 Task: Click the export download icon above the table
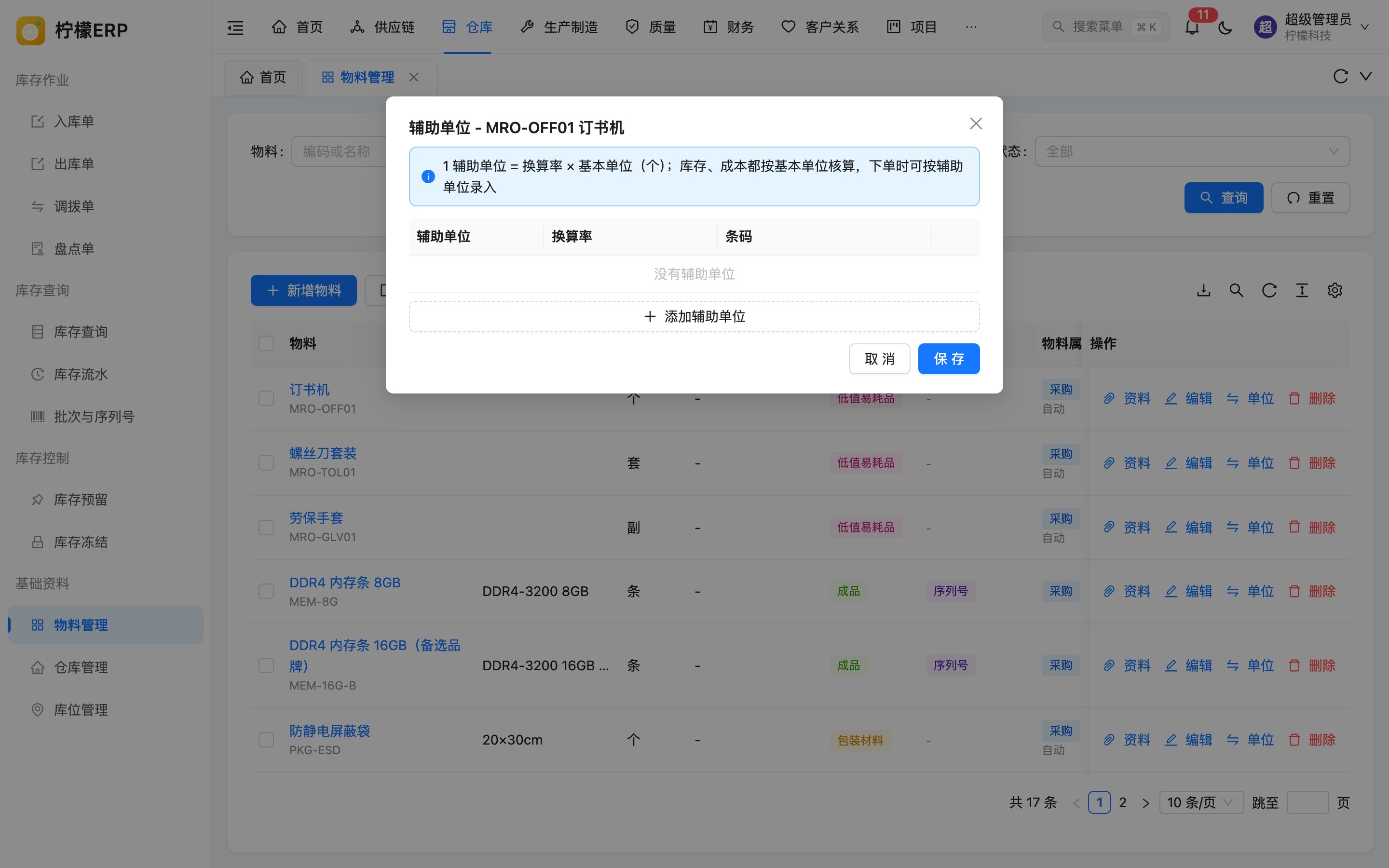click(1204, 290)
